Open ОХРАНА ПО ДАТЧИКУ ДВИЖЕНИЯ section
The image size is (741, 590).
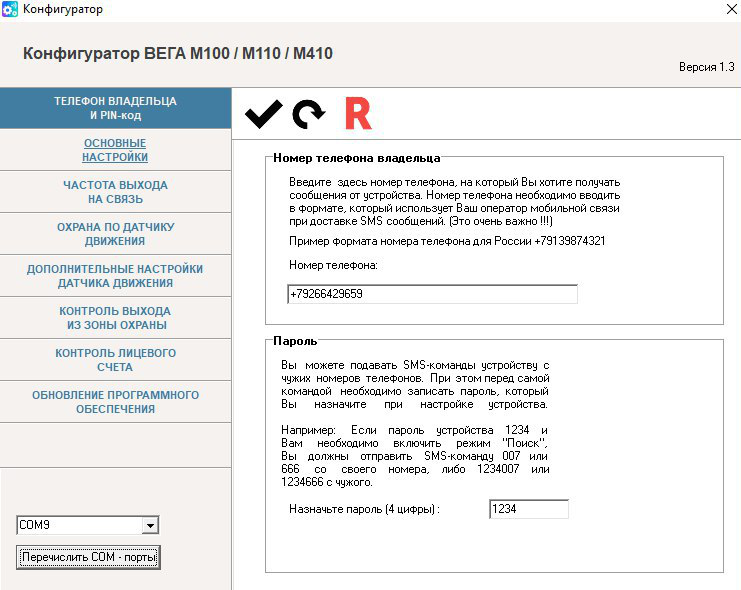pos(115,234)
